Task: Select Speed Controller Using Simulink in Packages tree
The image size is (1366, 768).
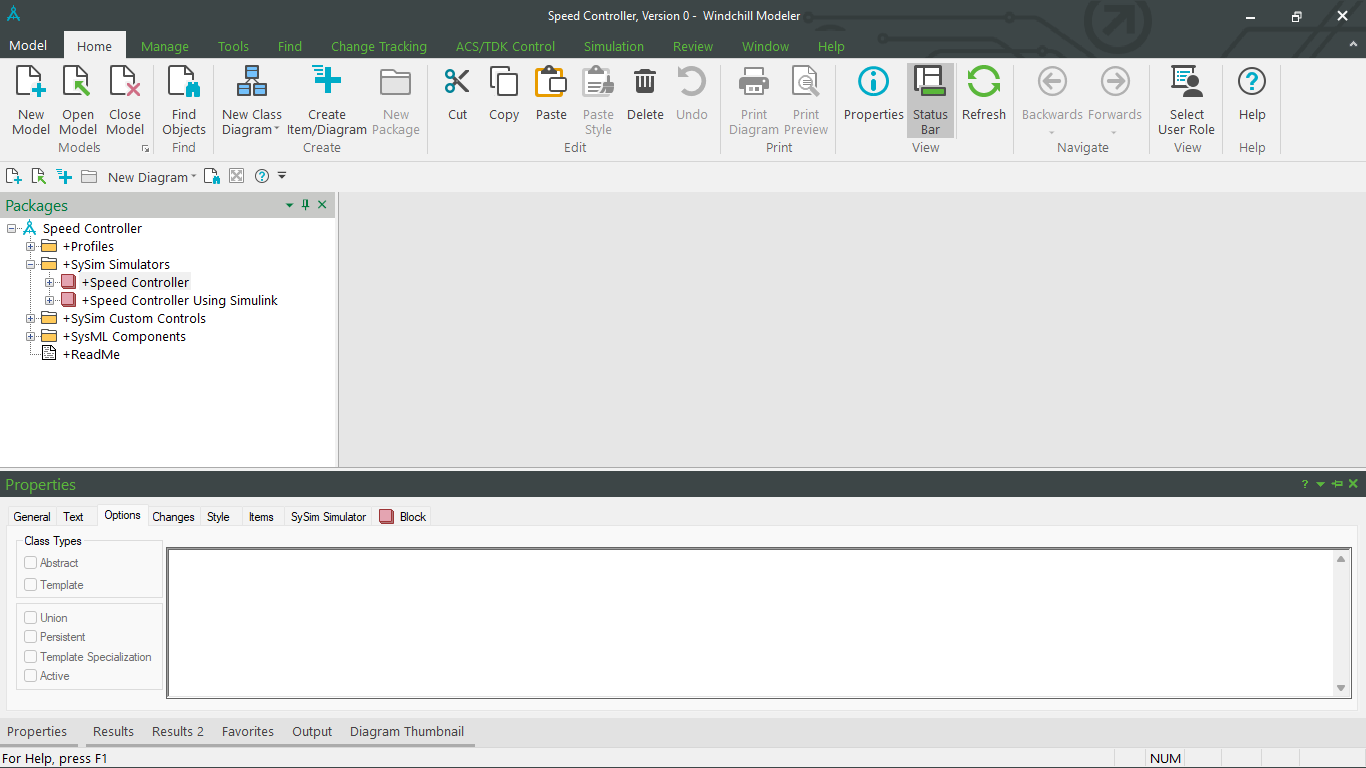Action: pos(178,300)
